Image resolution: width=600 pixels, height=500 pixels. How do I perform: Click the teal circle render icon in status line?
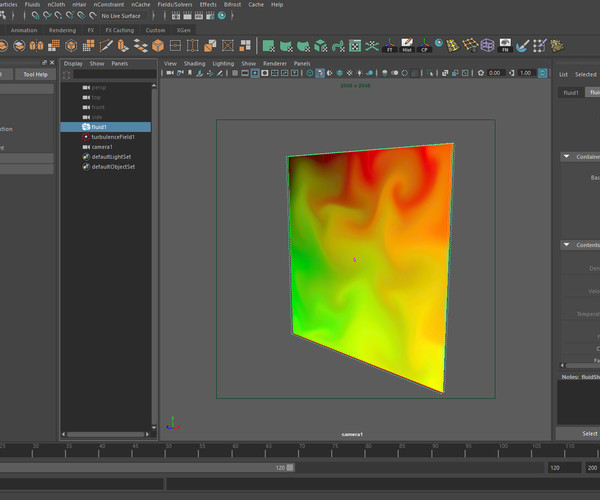point(222,16)
